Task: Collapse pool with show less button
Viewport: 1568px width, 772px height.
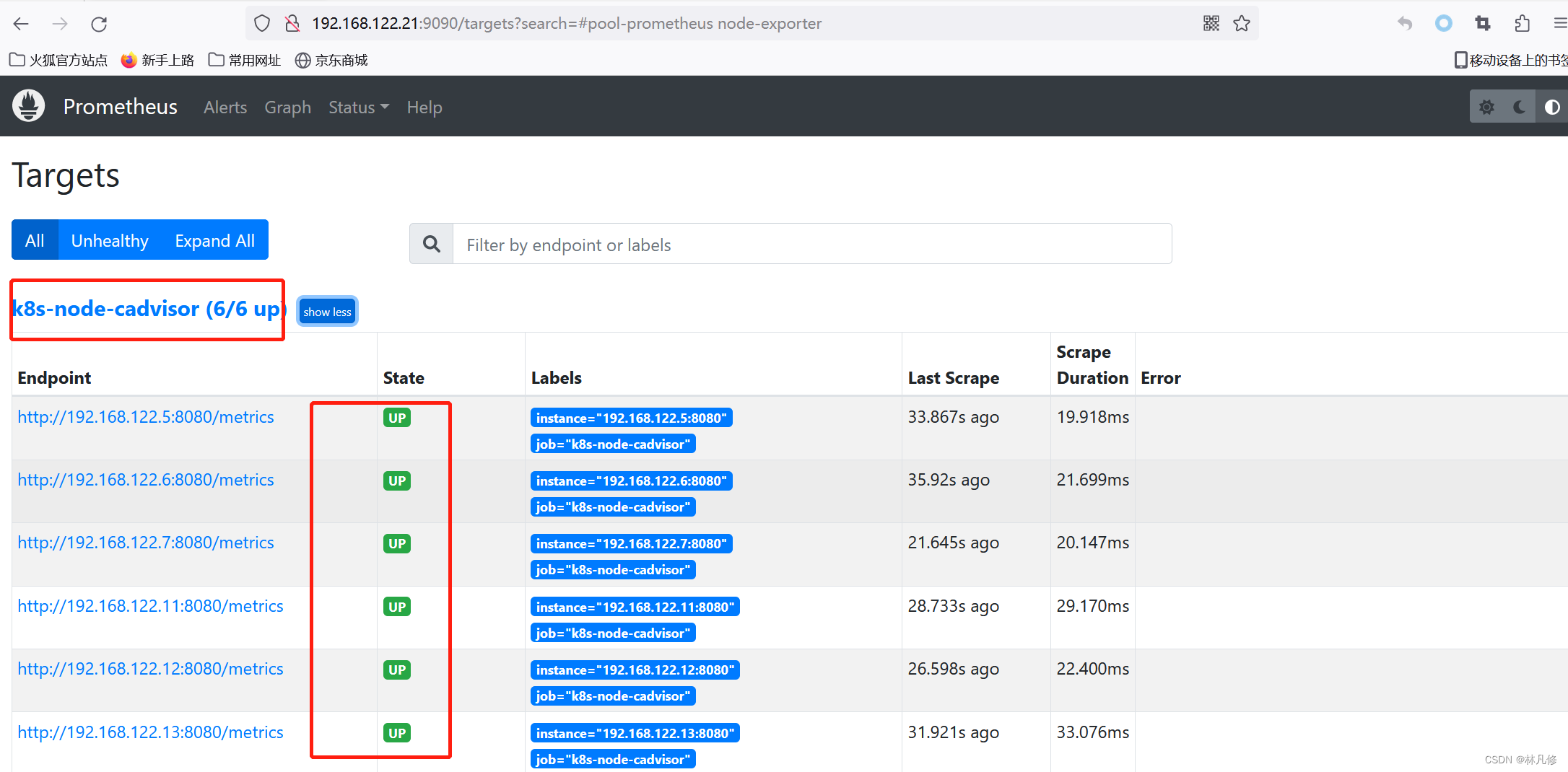Action: 327,312
